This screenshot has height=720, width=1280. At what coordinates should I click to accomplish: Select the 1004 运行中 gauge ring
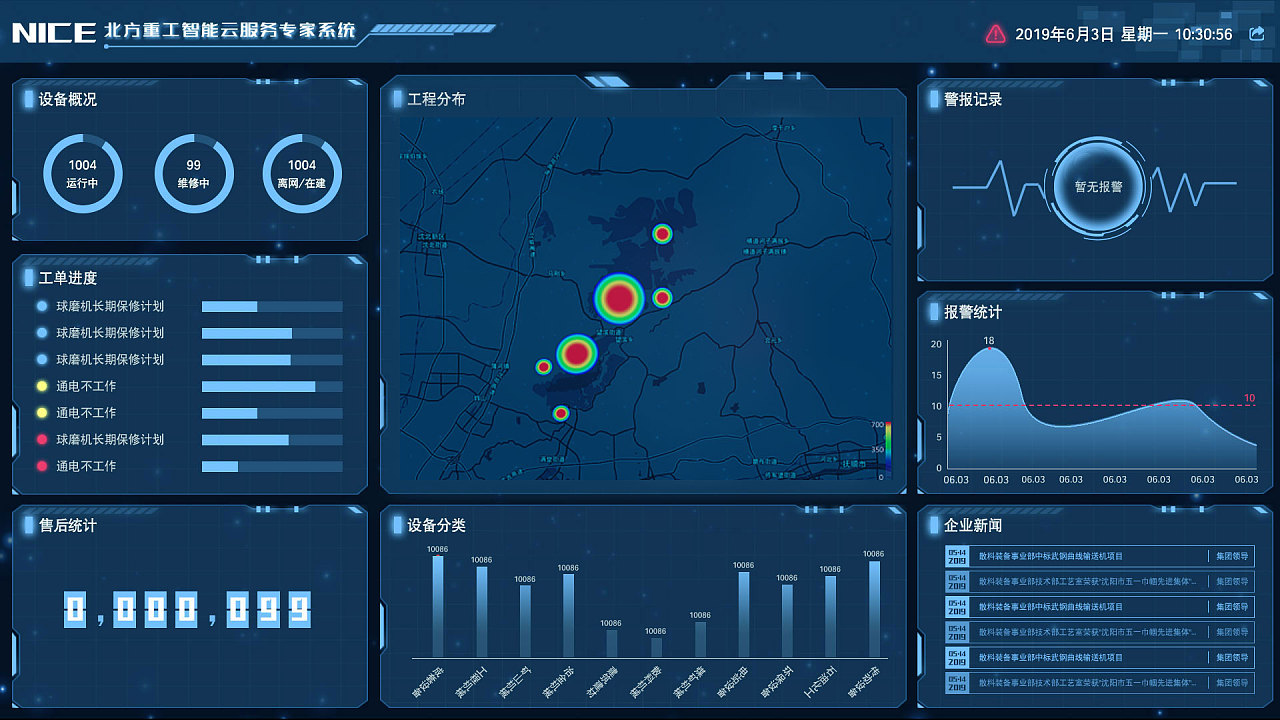(x=83, y=174)
